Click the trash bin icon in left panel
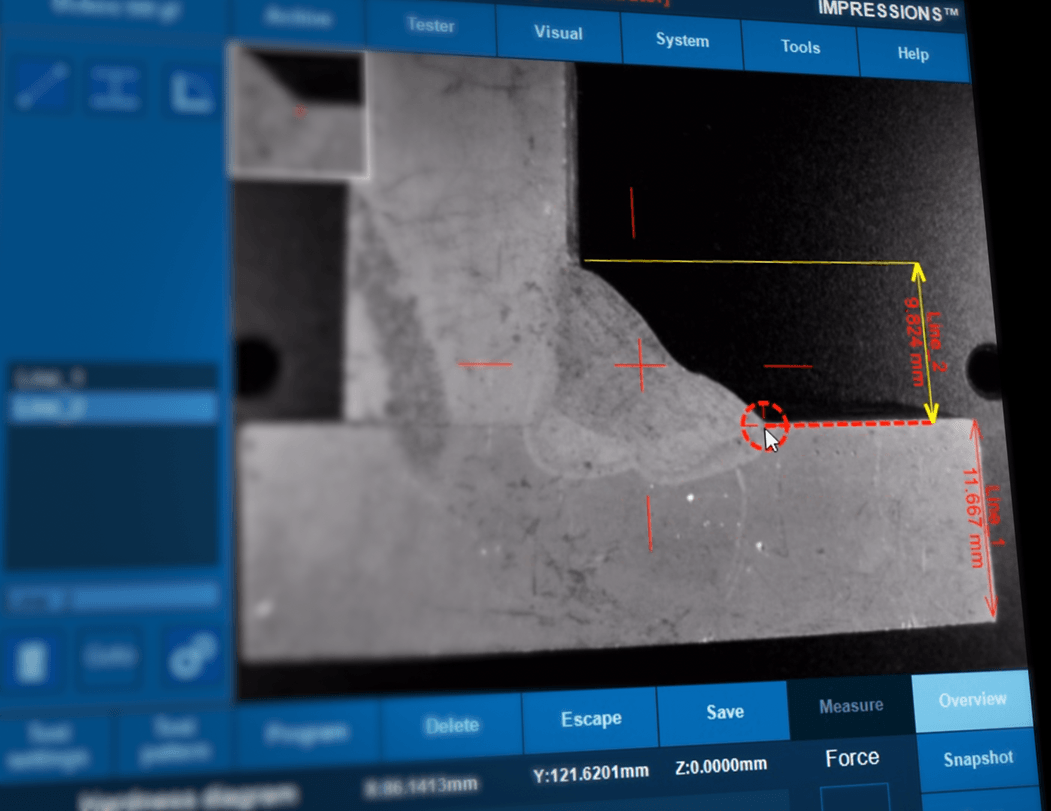1051x811 pixels. tap(32, 659)
